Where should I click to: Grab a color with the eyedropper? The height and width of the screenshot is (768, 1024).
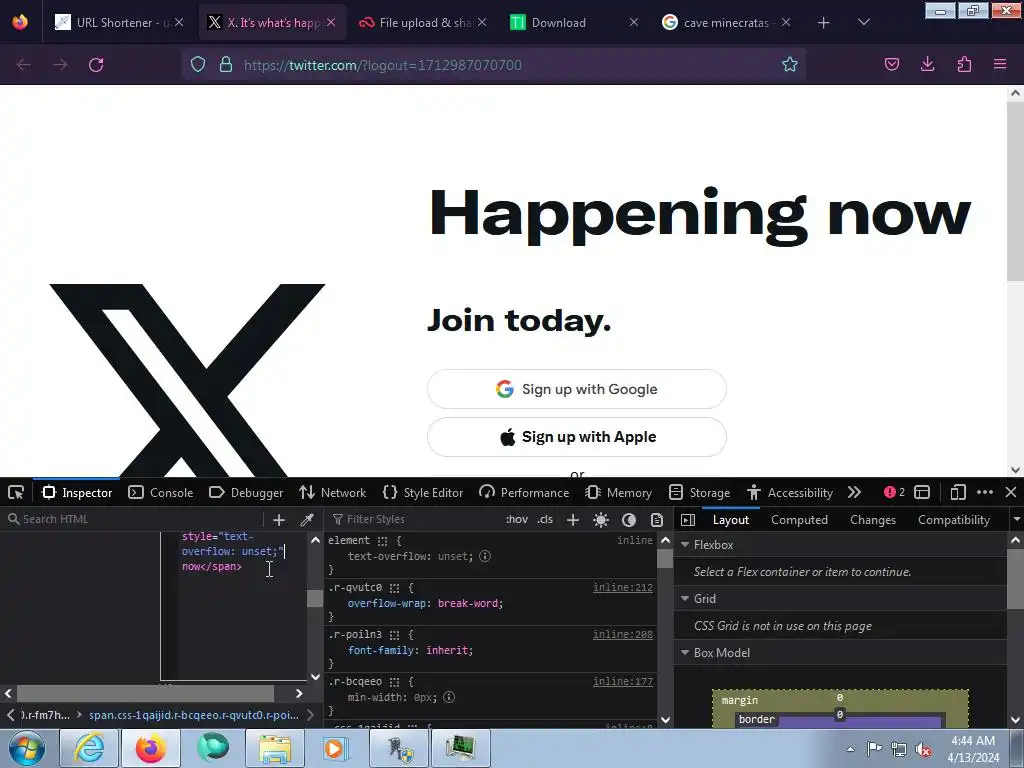[306, 519]
